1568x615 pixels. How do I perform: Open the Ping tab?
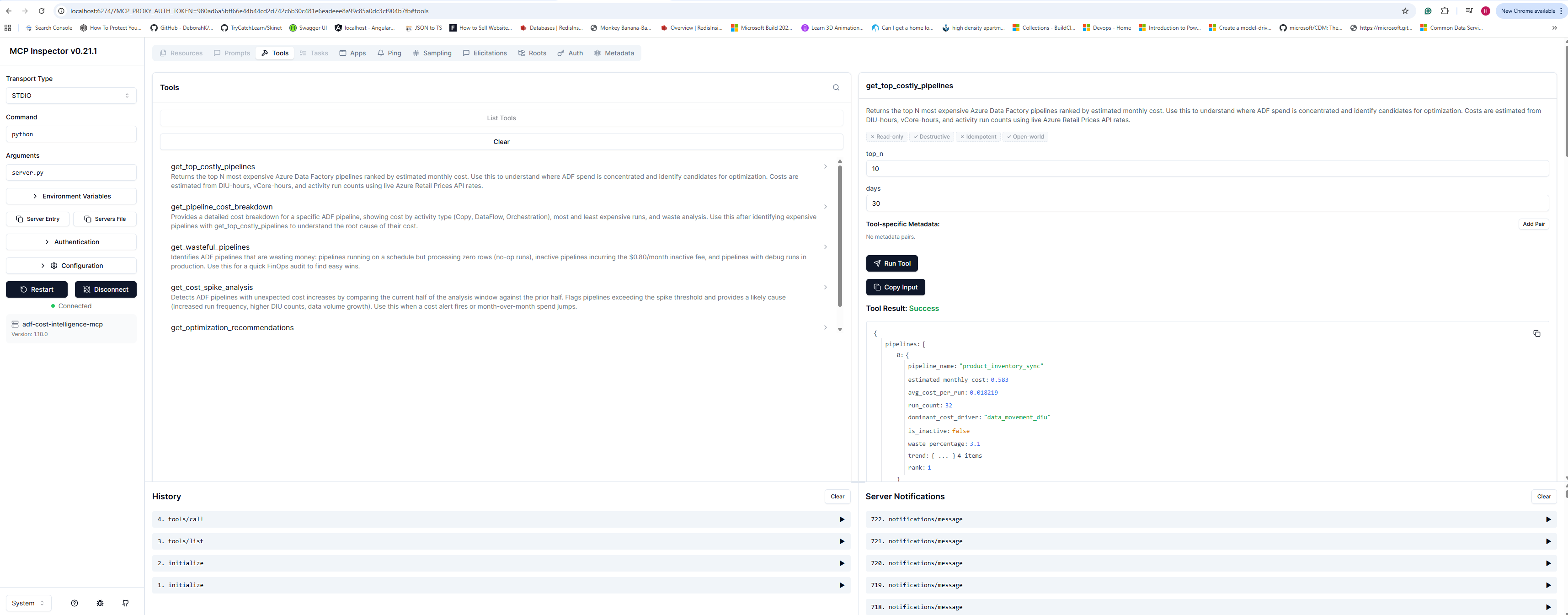(x=389, y=53)
